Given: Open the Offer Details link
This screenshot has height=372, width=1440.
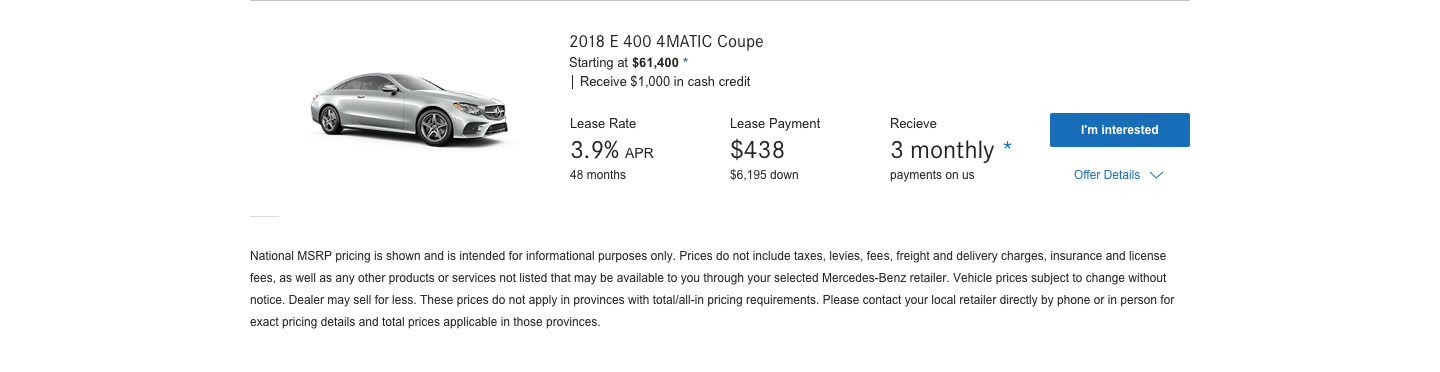Looking at the screenshot, I should [1107, 175].
